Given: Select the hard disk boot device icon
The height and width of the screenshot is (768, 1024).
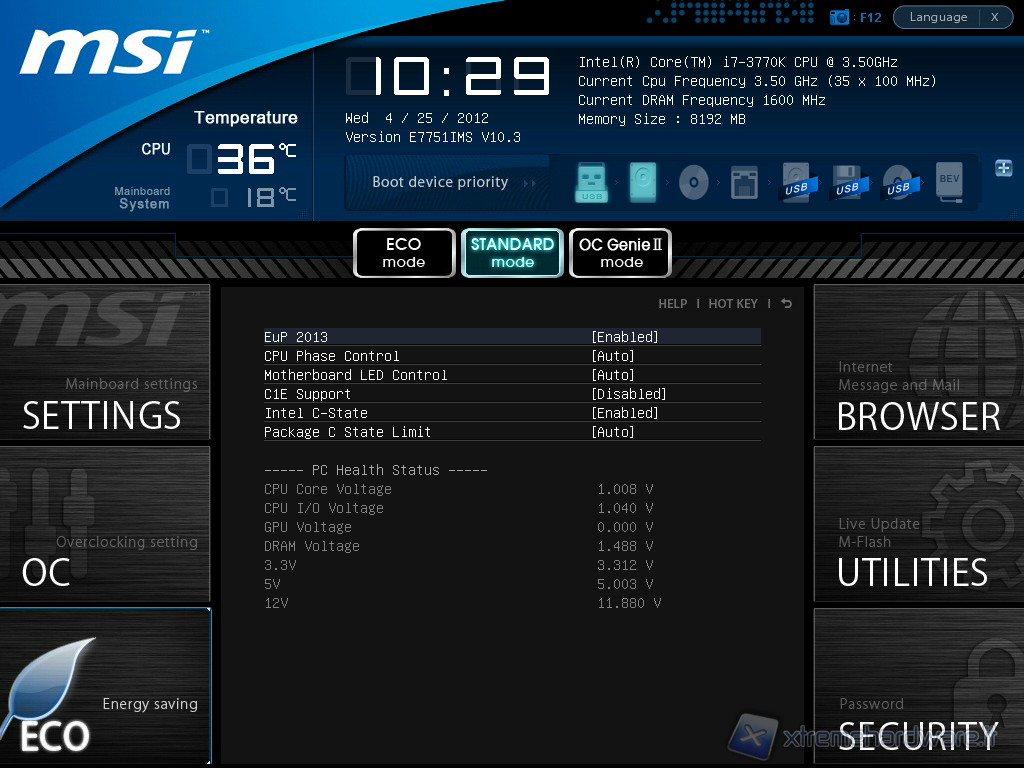Looking at the screenshot, I should pyautogui.click(x=643, y=183).
